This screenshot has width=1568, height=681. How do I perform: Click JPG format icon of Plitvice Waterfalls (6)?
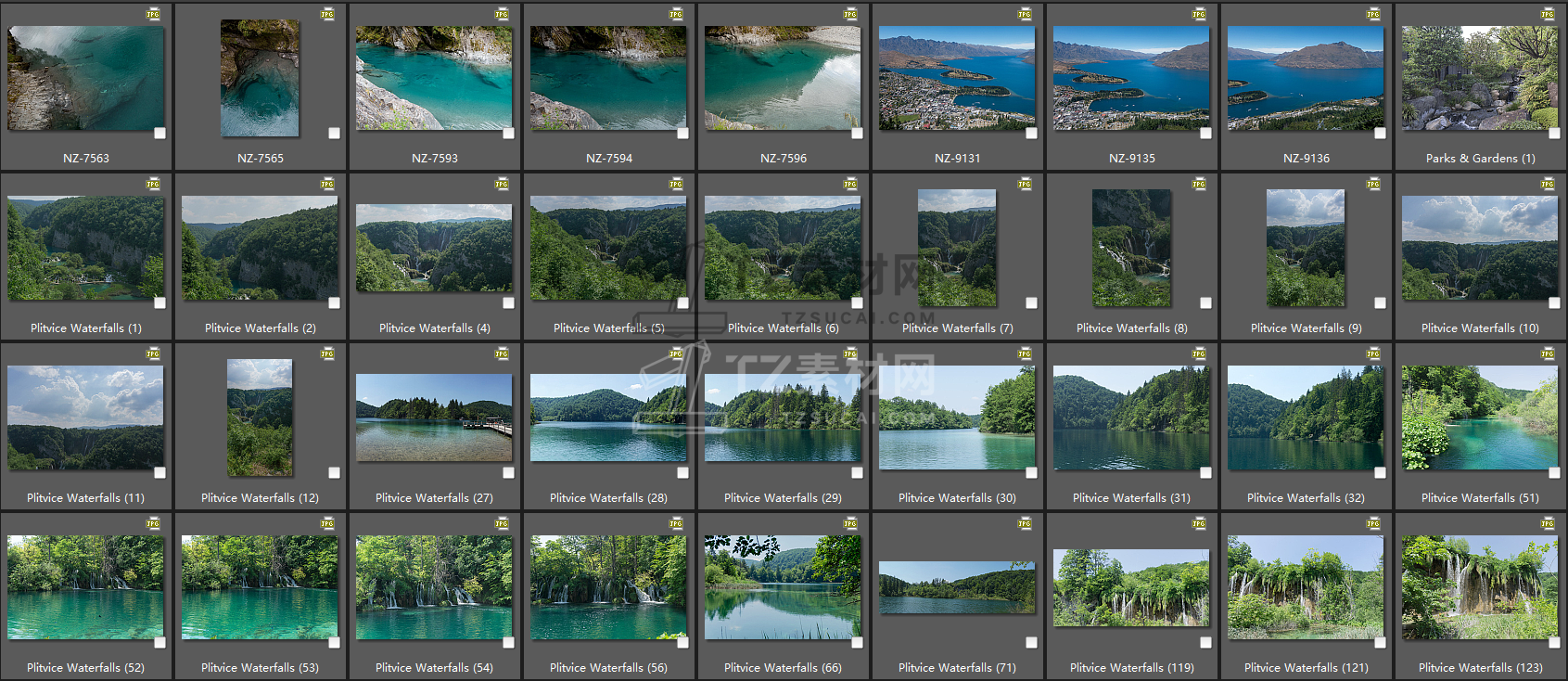[x=850, y=184]
